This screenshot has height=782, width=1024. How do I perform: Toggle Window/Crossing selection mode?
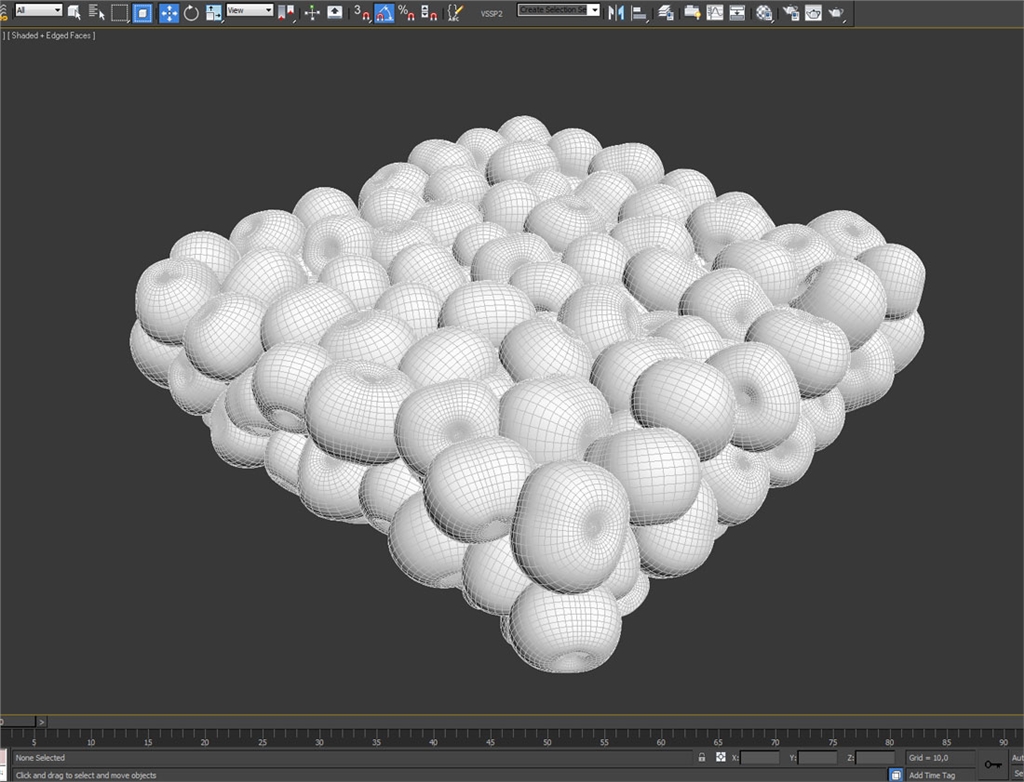tap(143, 13)
